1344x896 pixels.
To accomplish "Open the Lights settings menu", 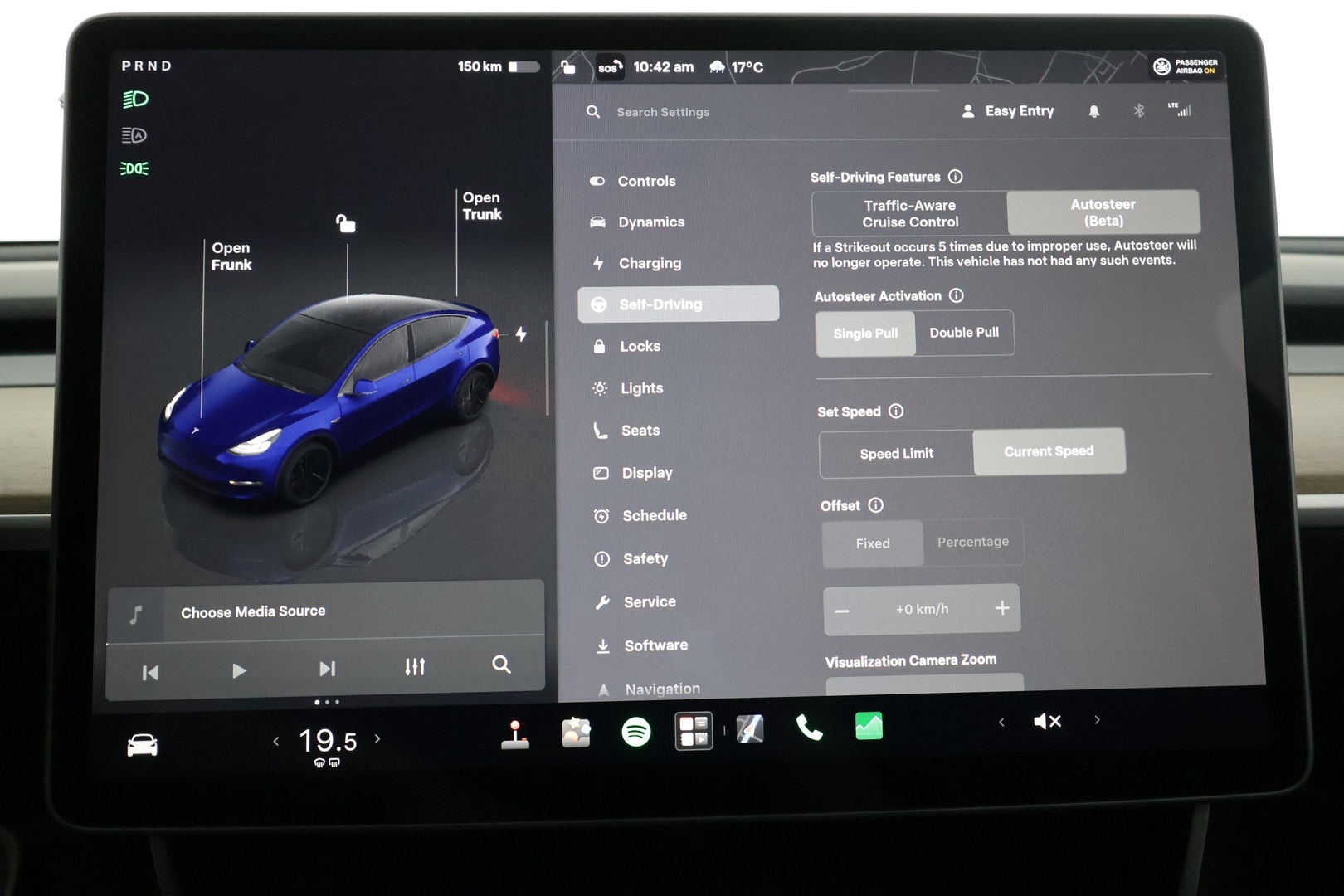I will (628, 388).
